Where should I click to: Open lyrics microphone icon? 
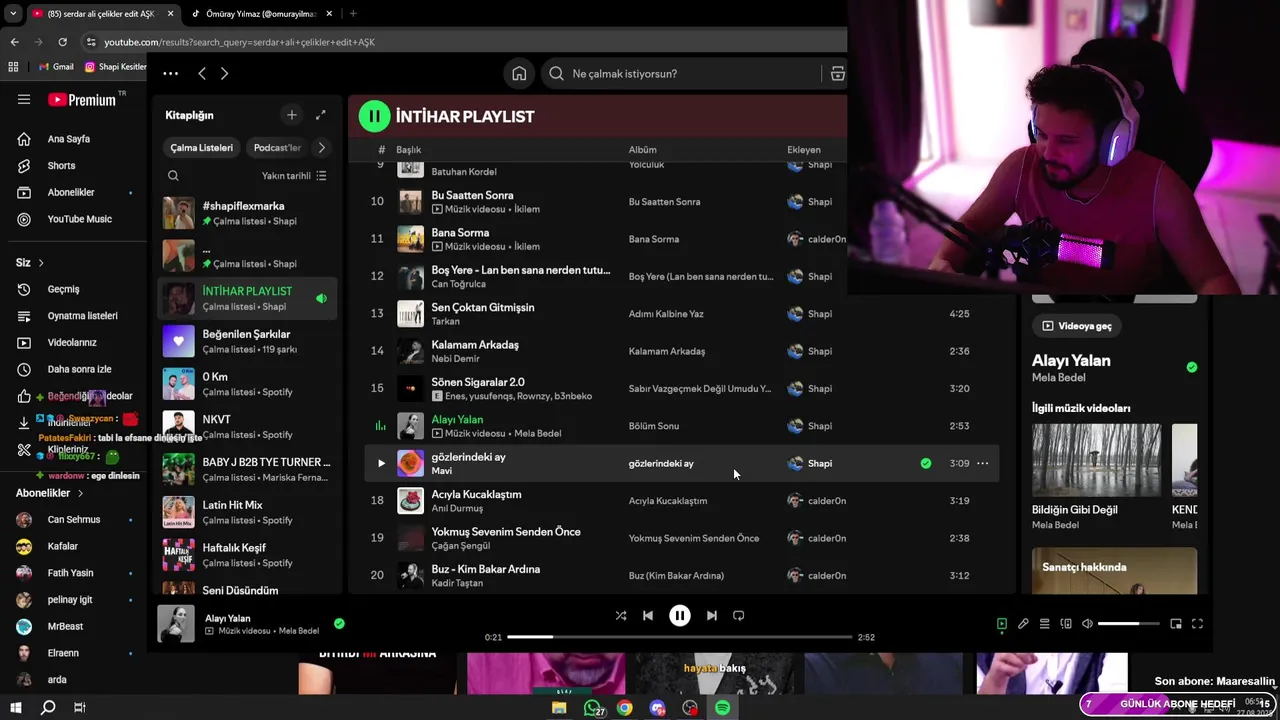coord(1023,624)
